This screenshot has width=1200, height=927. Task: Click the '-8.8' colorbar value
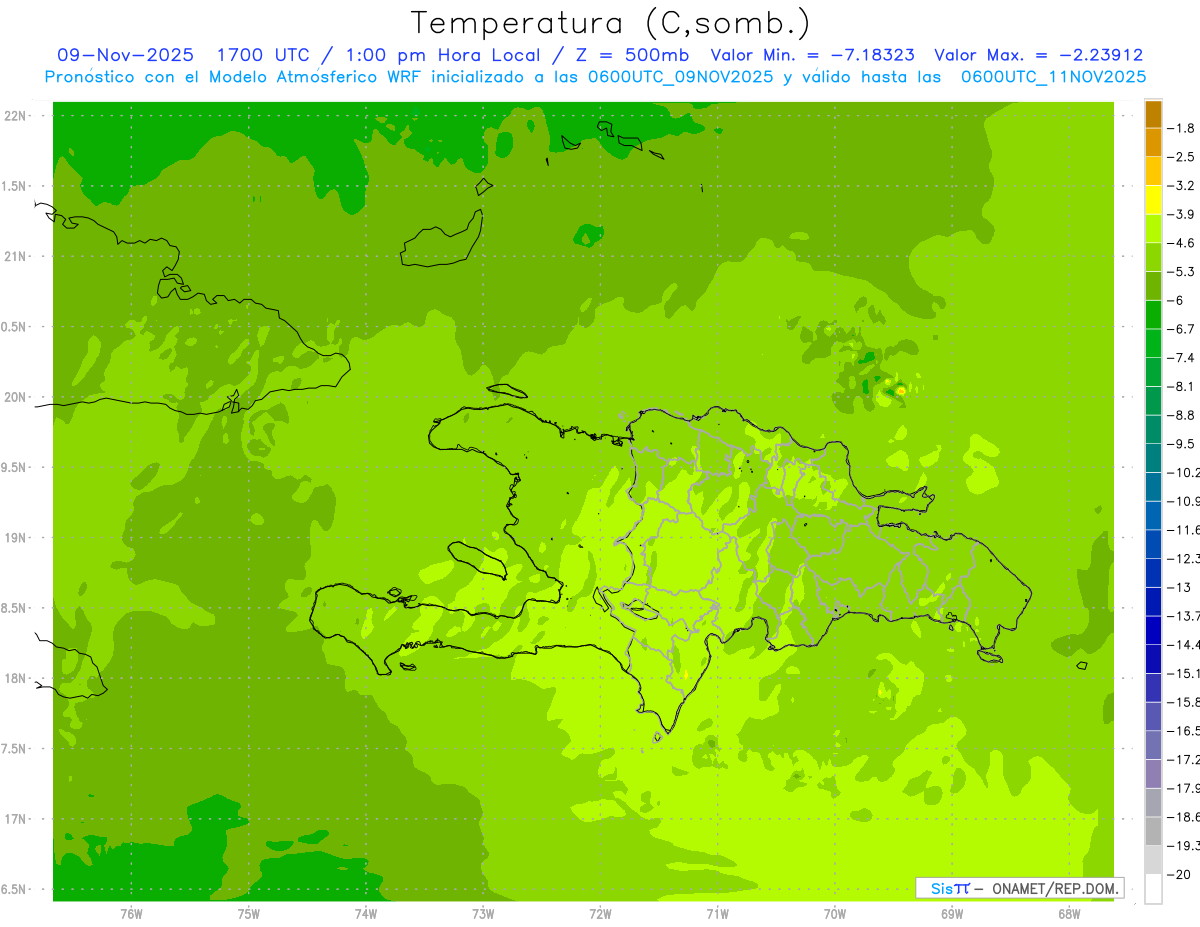point(1181,415)
